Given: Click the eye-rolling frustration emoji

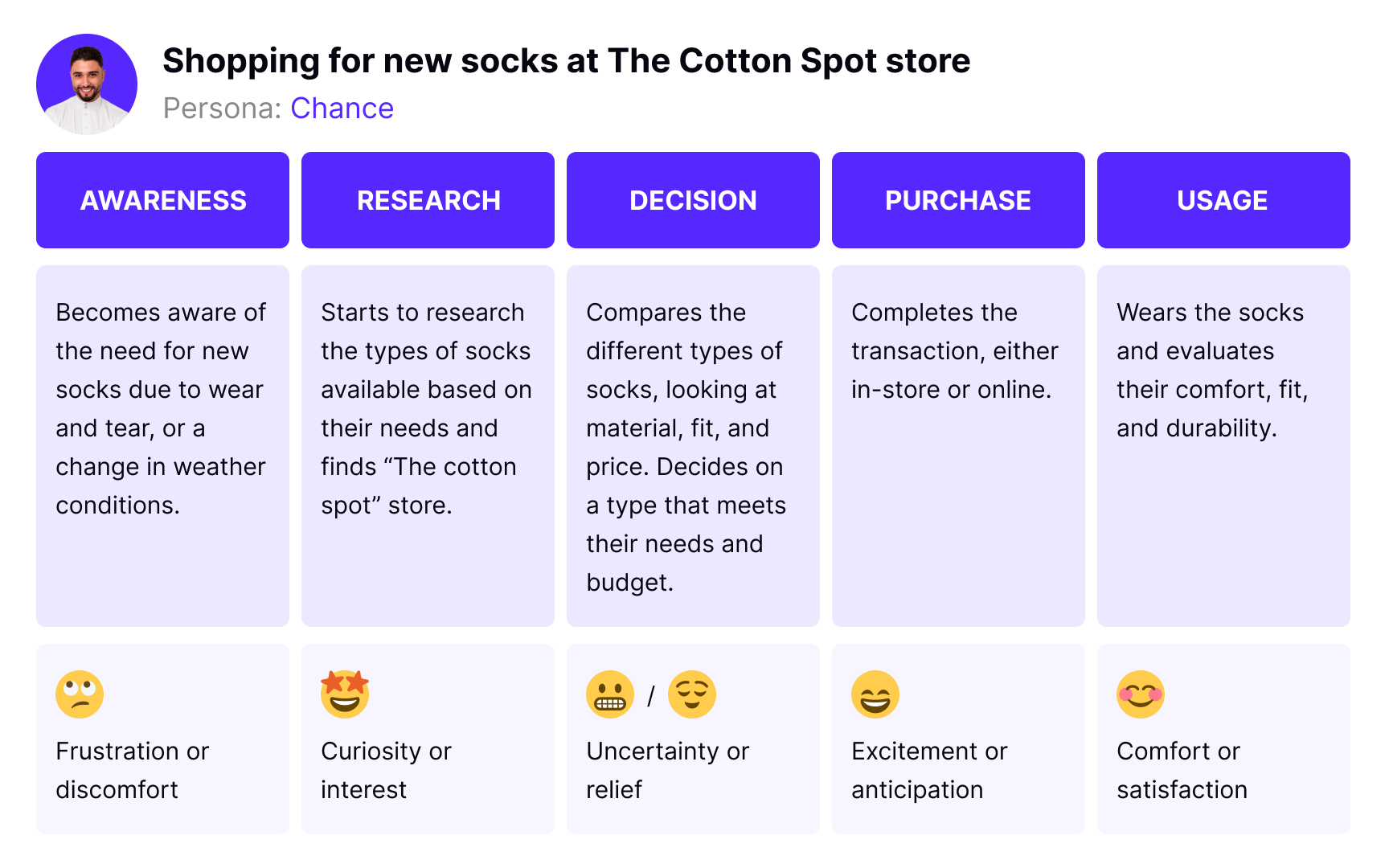Looking at the screenshot, I should click(80, 694).
